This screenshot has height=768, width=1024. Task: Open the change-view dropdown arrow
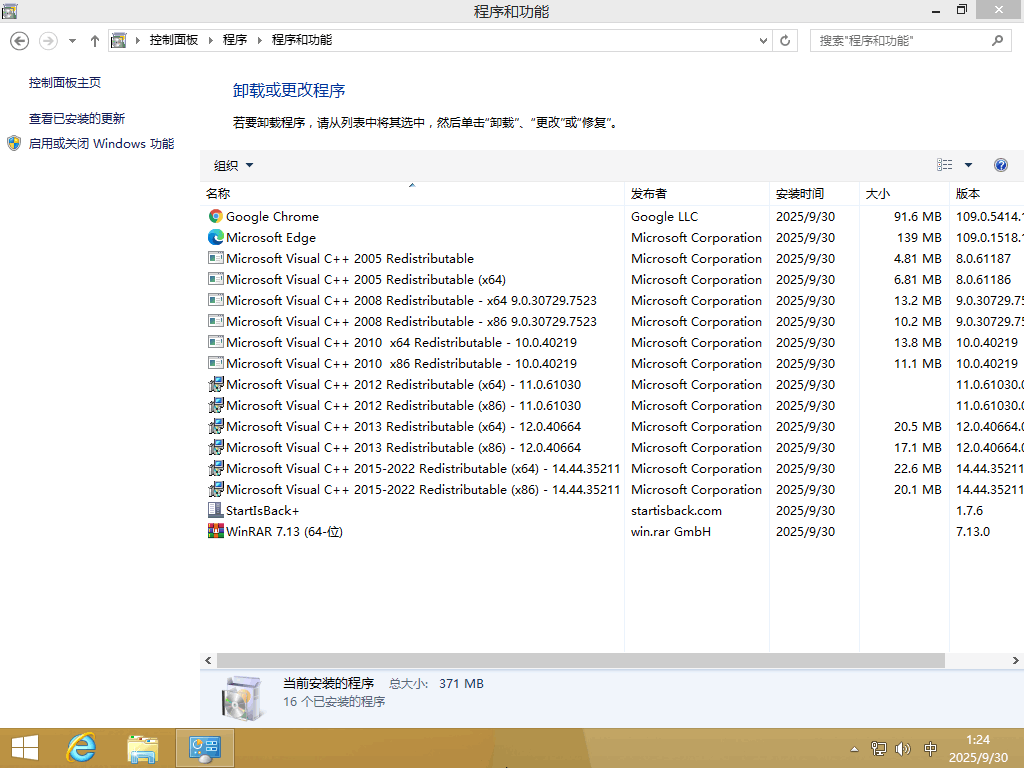966,165
